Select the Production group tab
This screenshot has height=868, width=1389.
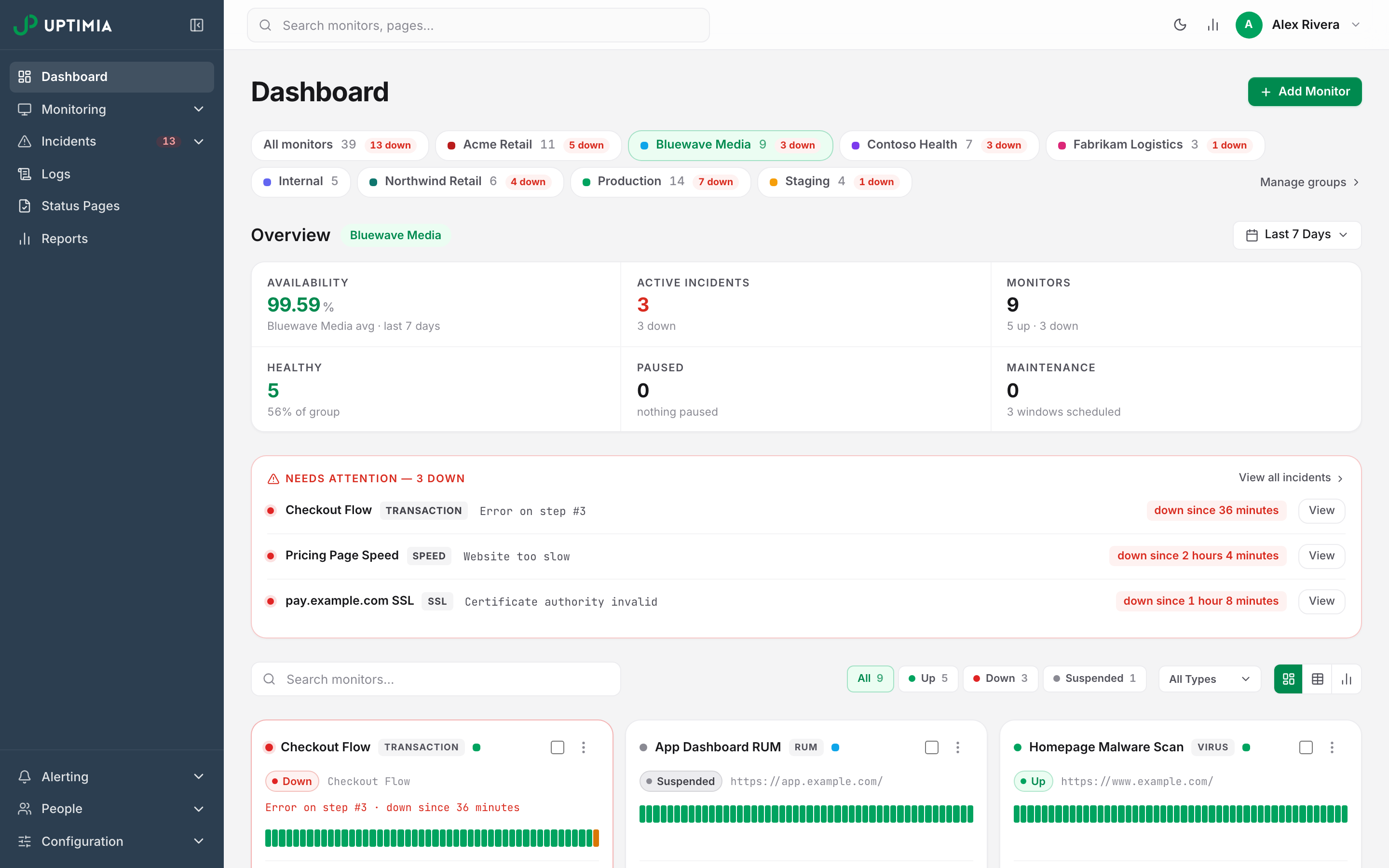[x=660, y=182]
